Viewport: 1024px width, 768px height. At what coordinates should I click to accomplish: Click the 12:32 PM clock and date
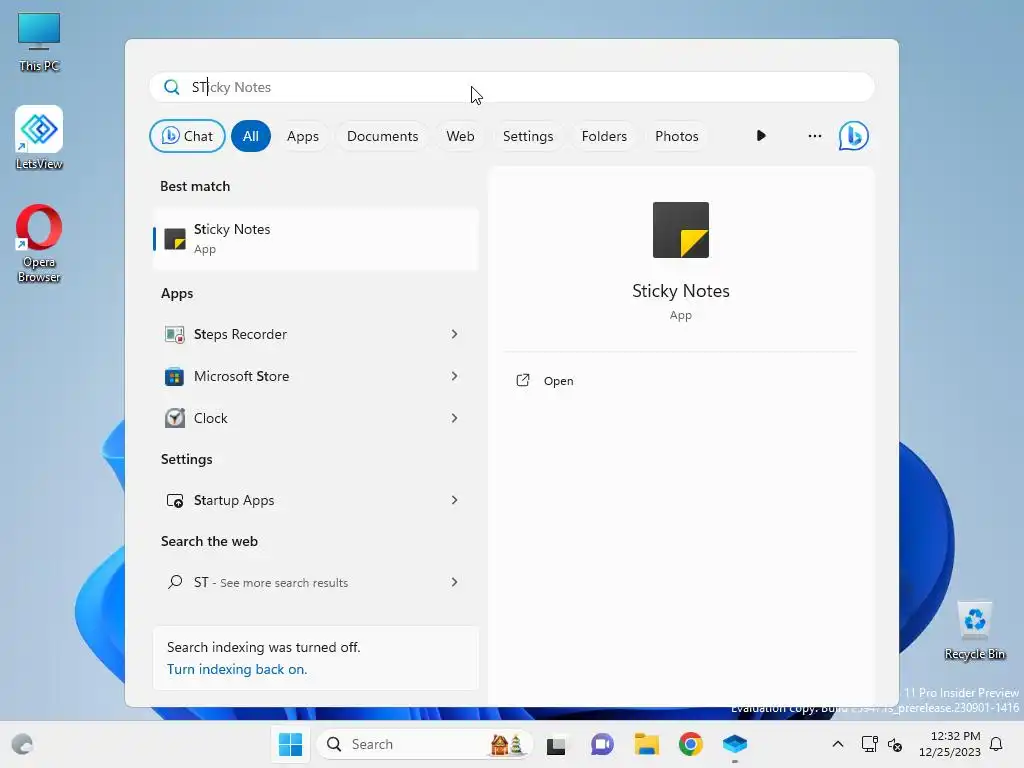point(949,744)
